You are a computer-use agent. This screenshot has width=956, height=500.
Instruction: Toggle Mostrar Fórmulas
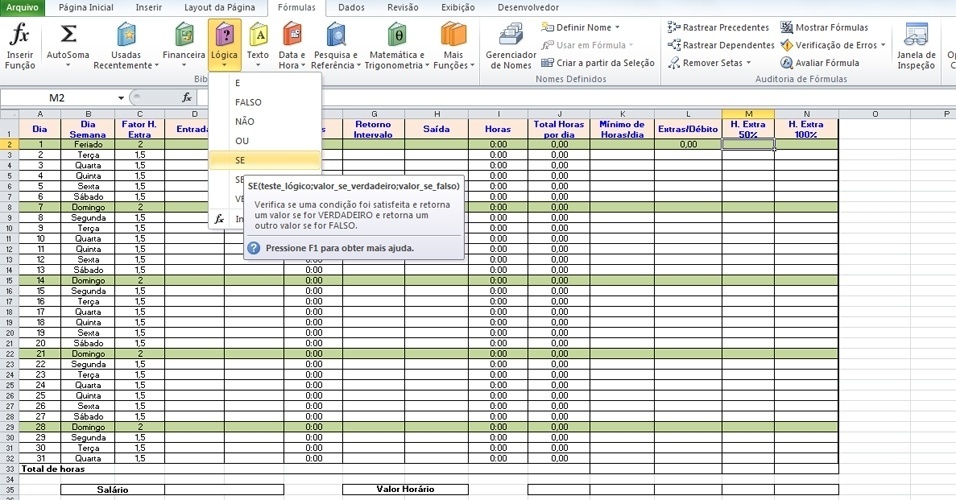pyautogui.click(x=824, y=27)
